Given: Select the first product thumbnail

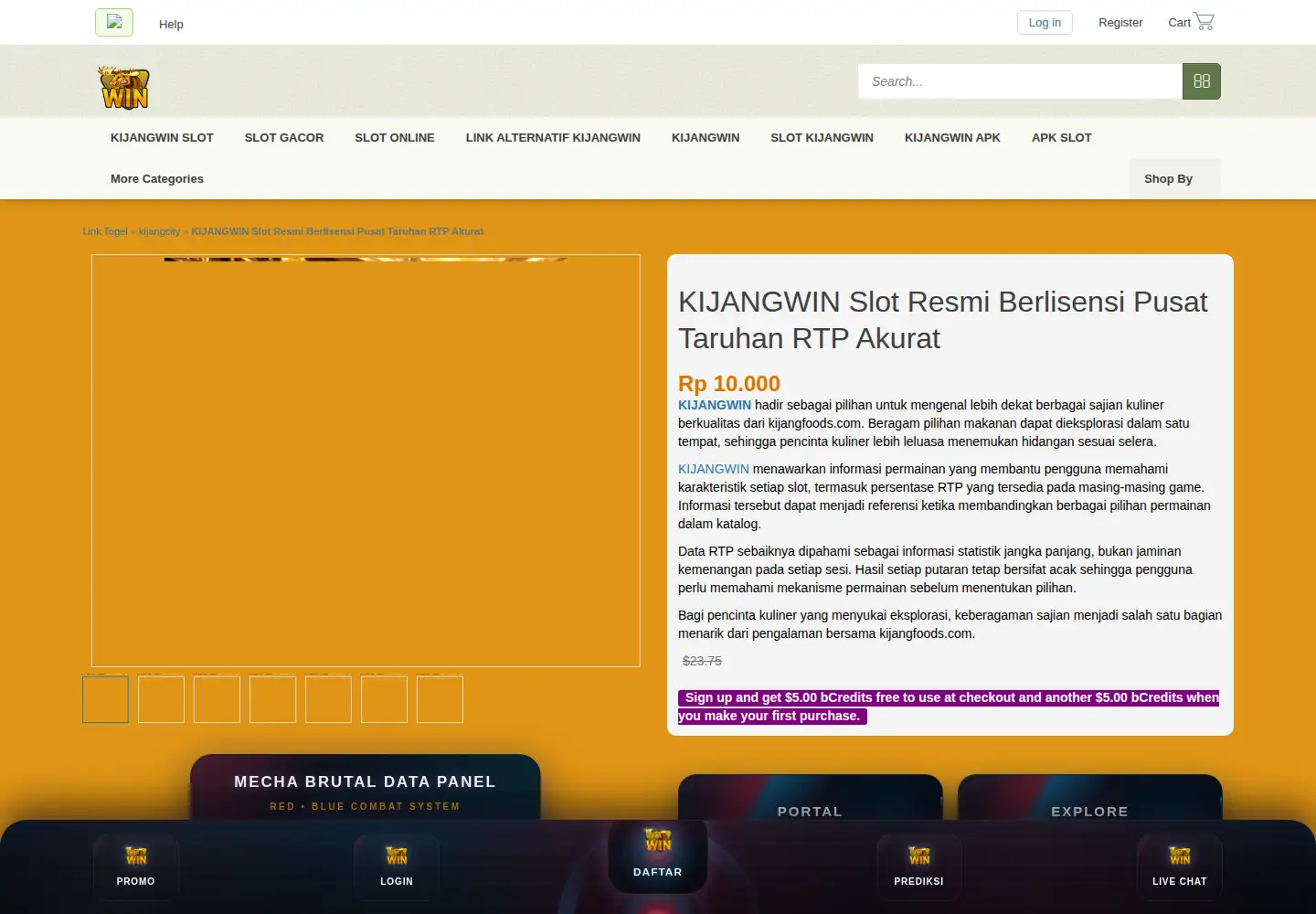Looking at the screenshot, I should (x=105, y=699).
